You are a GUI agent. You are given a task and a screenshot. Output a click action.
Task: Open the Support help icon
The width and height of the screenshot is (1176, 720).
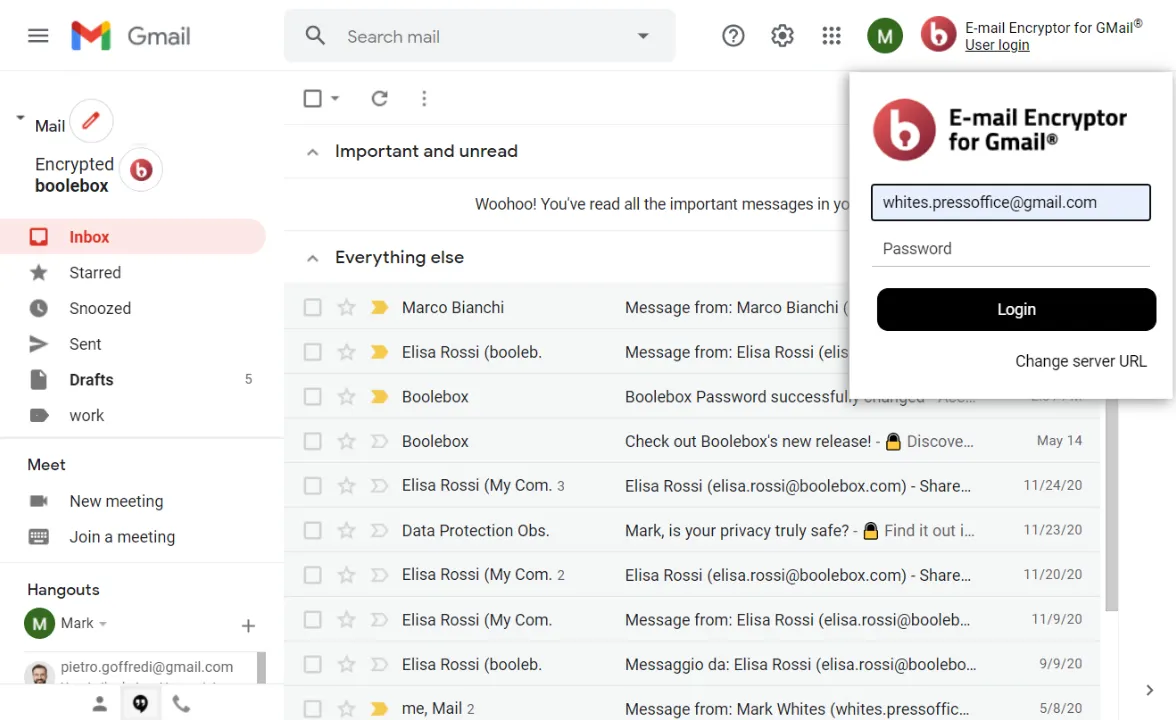point(733,35)
